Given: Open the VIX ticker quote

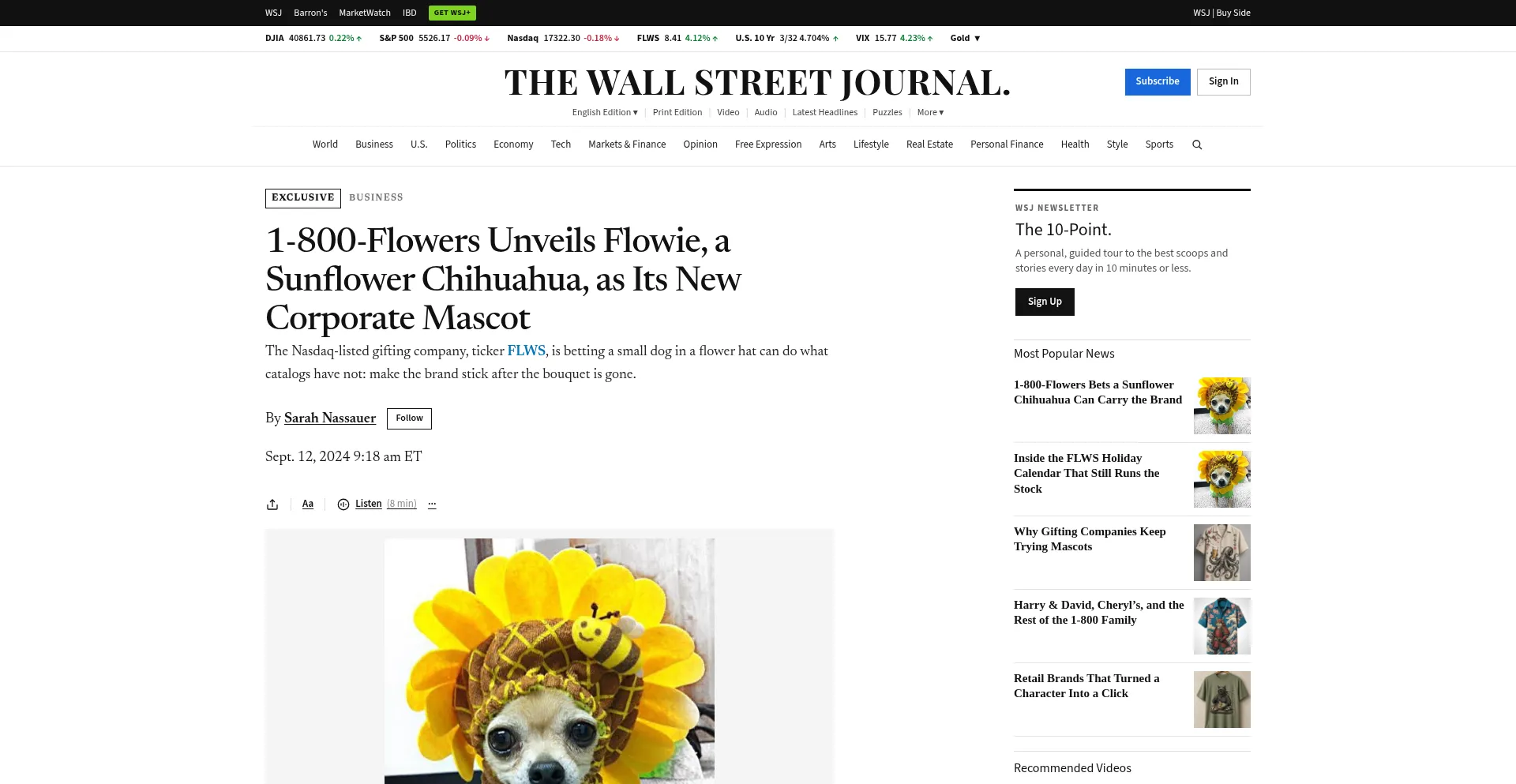Looking at the screenshot, I should (x=895, y=38).
